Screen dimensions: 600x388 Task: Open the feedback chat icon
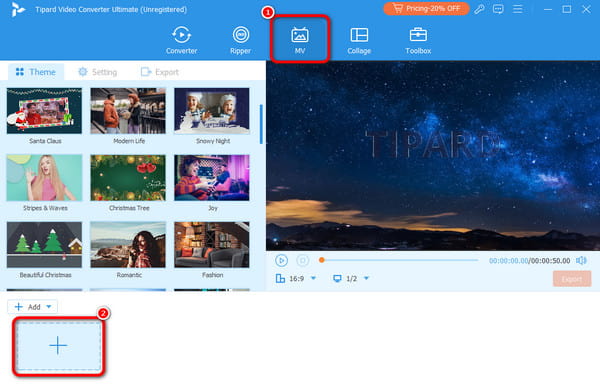coord(498,9)
